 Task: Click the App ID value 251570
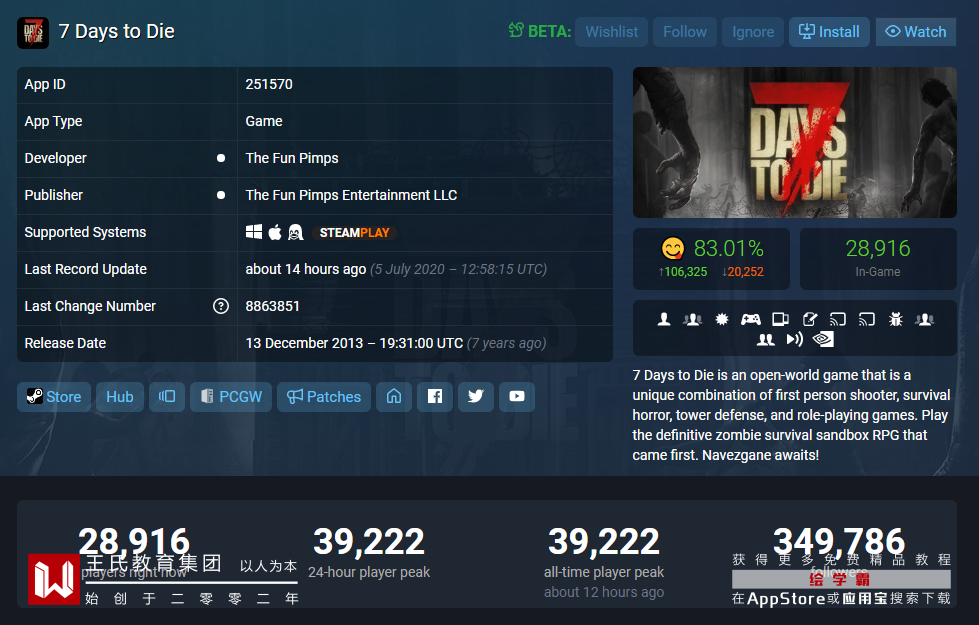268,84
